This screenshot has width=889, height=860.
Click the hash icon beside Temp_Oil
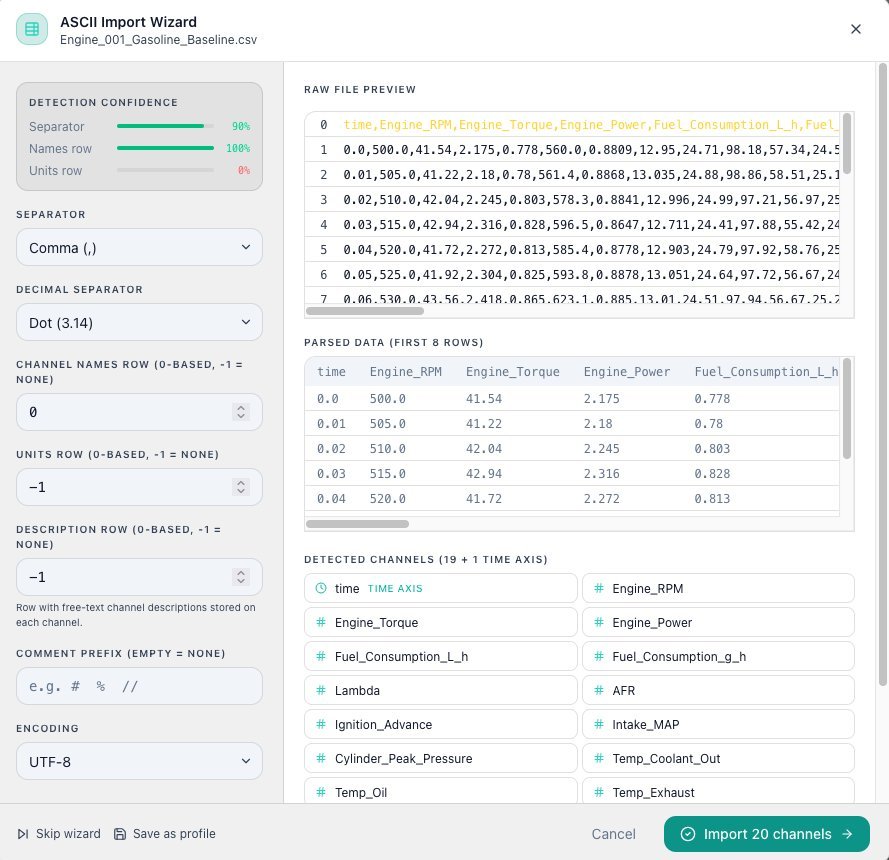(x=321, y=793)
